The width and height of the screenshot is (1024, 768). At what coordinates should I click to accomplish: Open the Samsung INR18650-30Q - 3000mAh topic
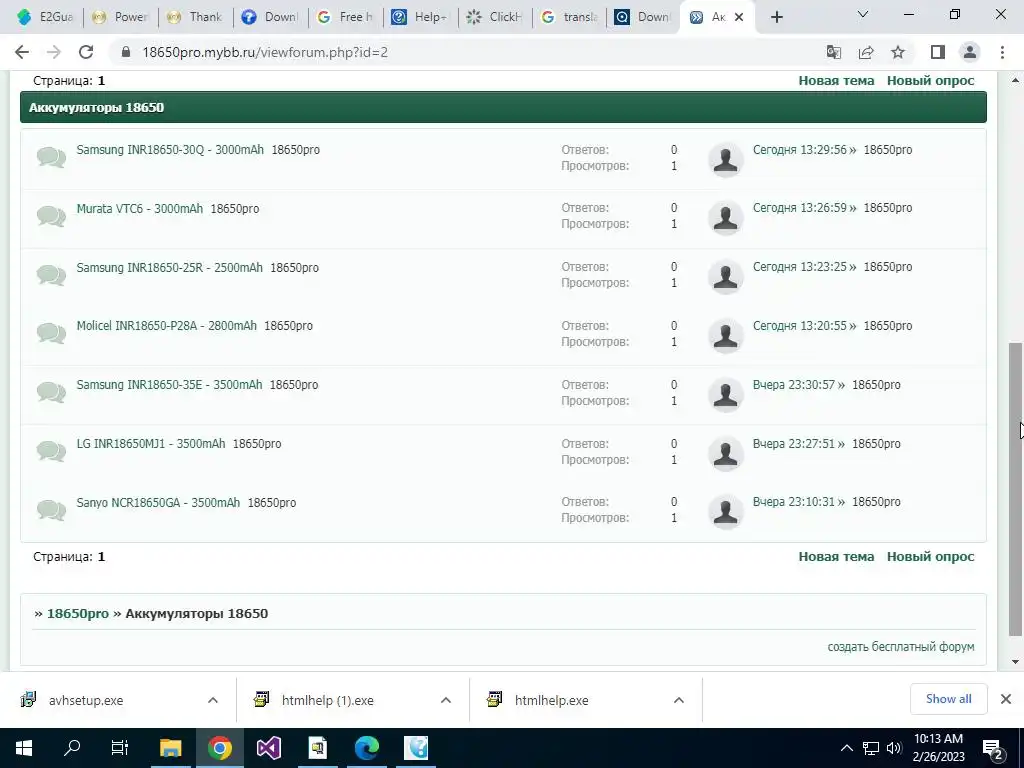(170, 150)
